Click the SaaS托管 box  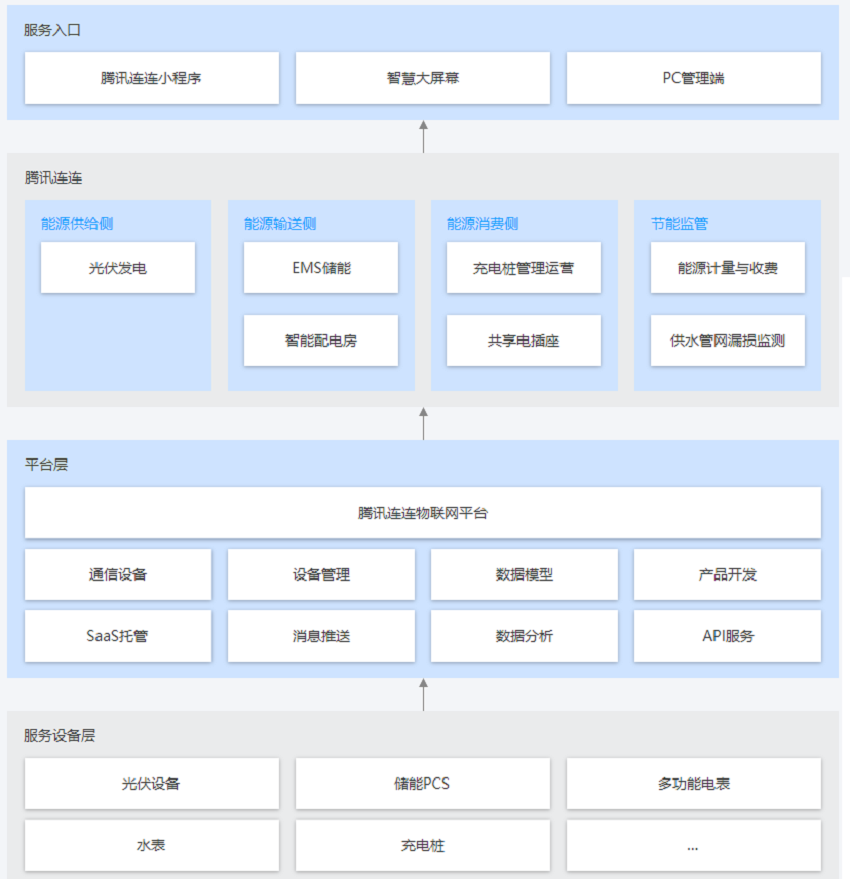tap(118, 636)
